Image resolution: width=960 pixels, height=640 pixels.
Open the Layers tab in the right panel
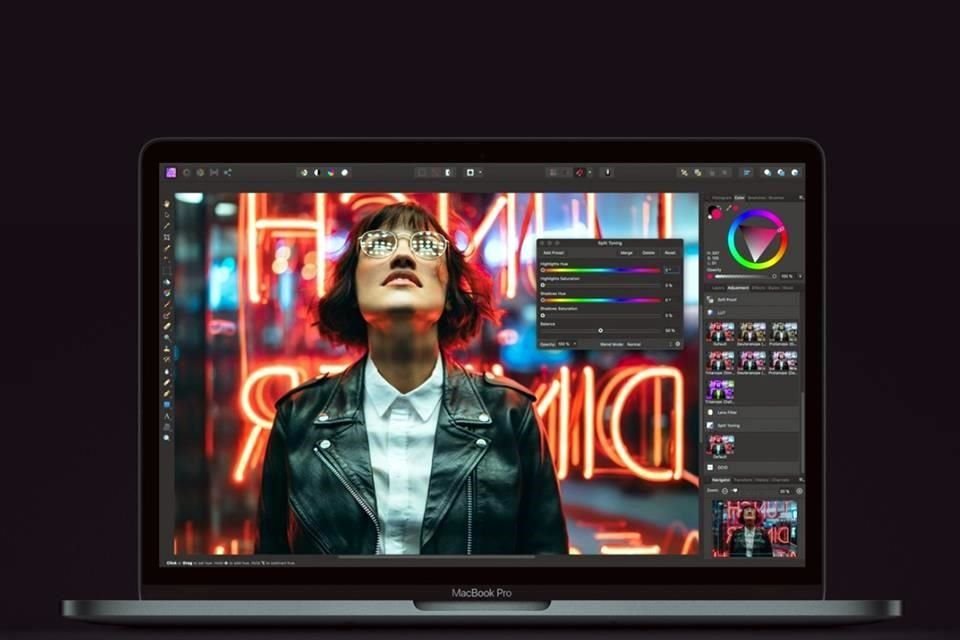point(717,287)
